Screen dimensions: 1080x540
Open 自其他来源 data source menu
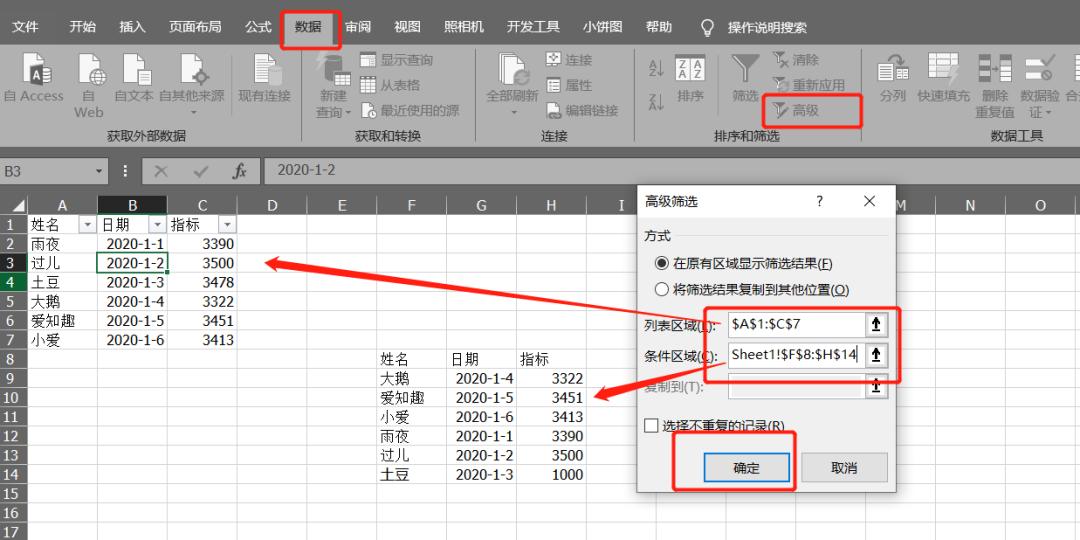tap(192, 85)
